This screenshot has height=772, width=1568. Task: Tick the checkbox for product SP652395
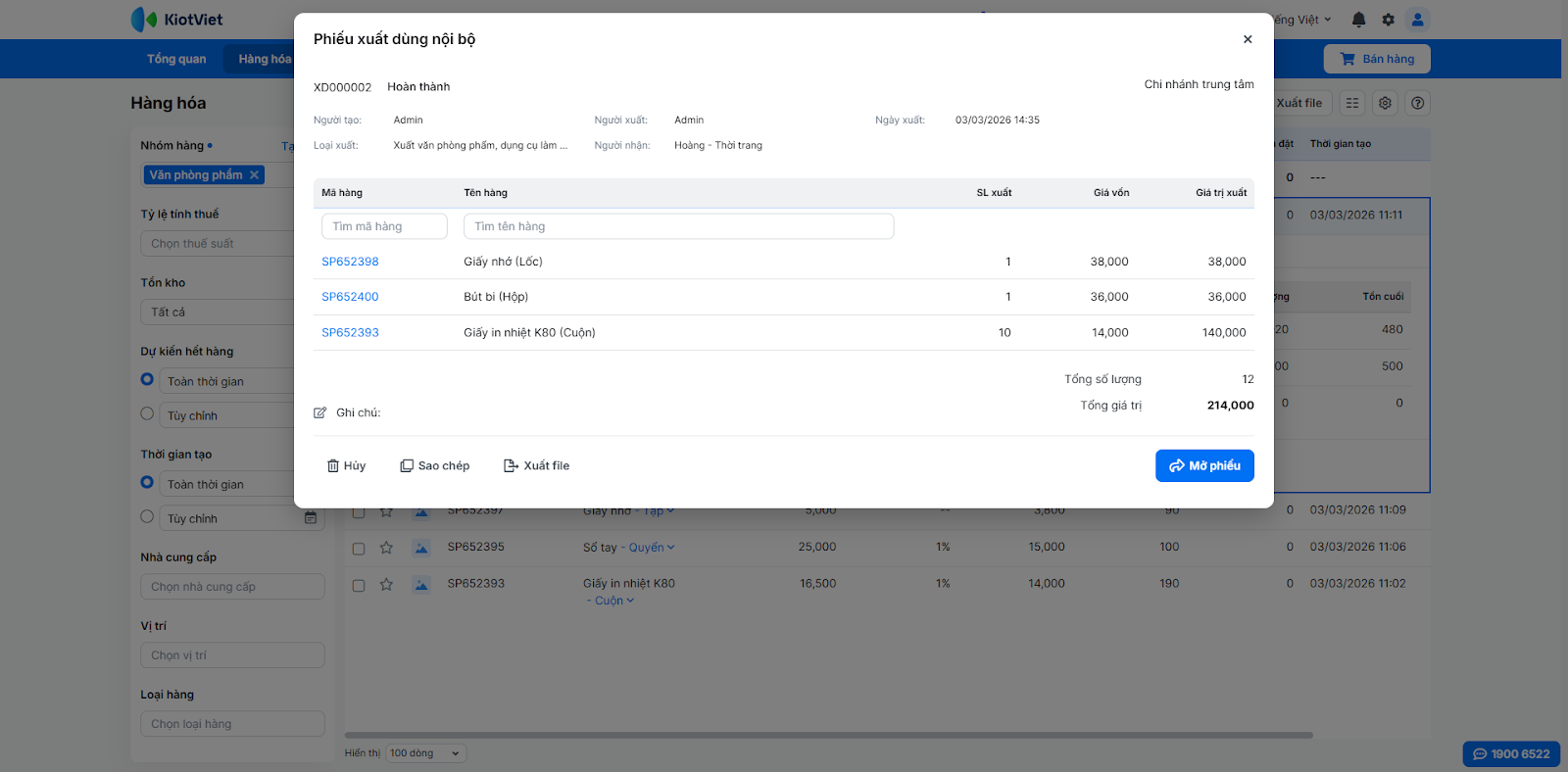coord(359,549)
